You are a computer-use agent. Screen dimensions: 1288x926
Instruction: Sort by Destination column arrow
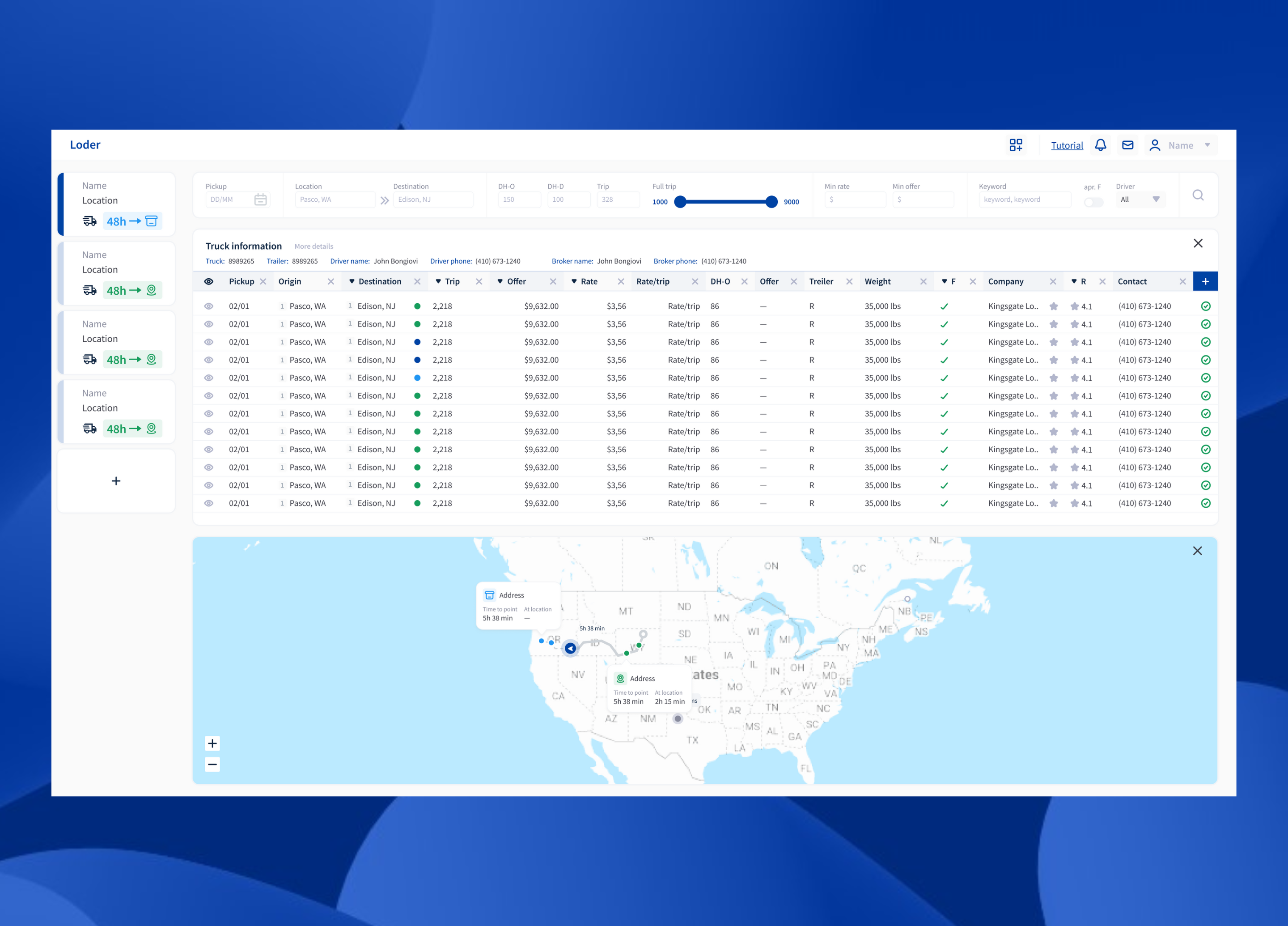(x=352, y=281)
